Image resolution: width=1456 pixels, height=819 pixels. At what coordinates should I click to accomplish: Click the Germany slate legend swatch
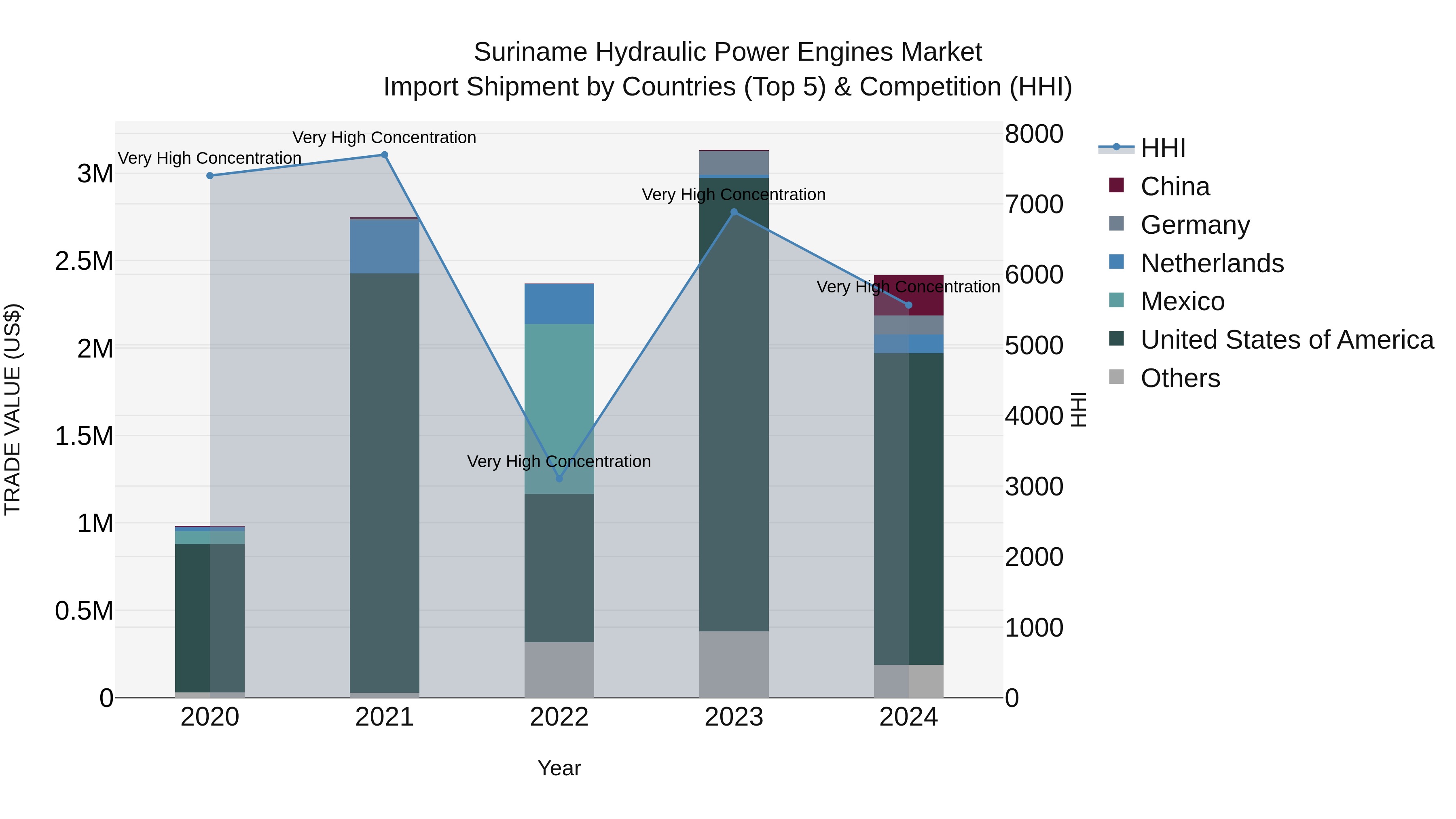(1116, 223)
